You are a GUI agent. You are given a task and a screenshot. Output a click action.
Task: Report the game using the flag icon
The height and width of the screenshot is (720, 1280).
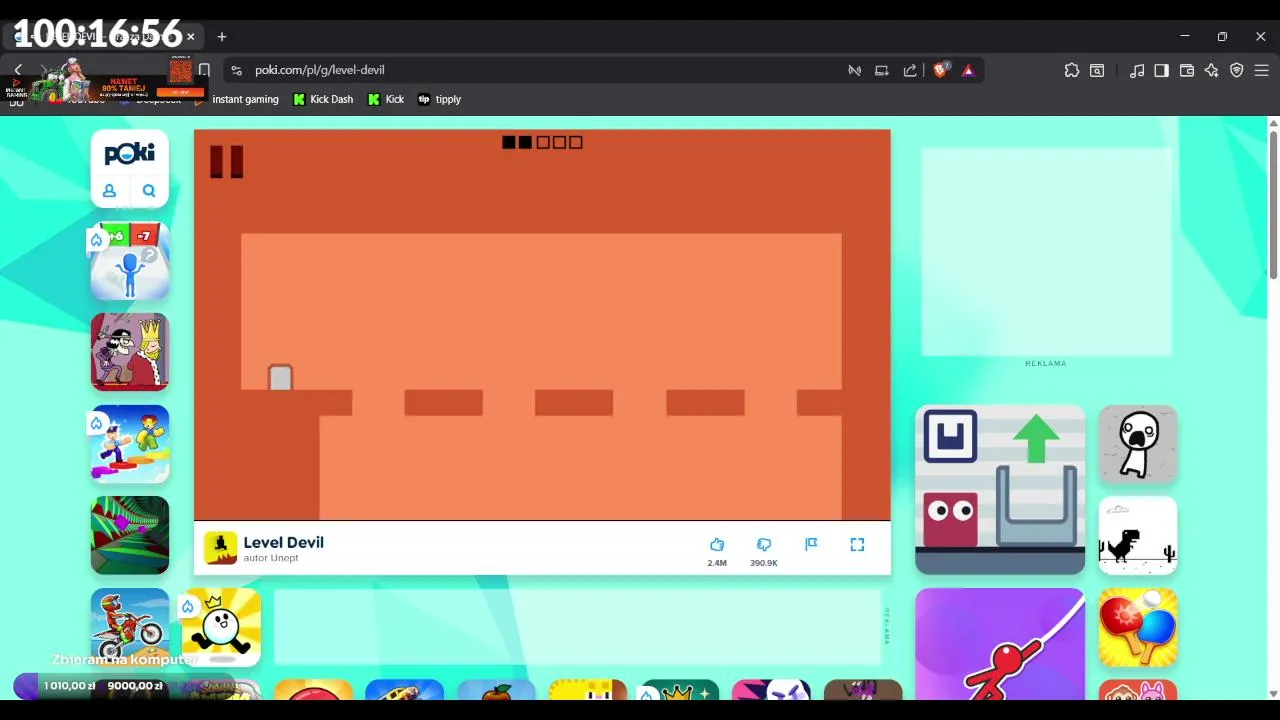811,544
